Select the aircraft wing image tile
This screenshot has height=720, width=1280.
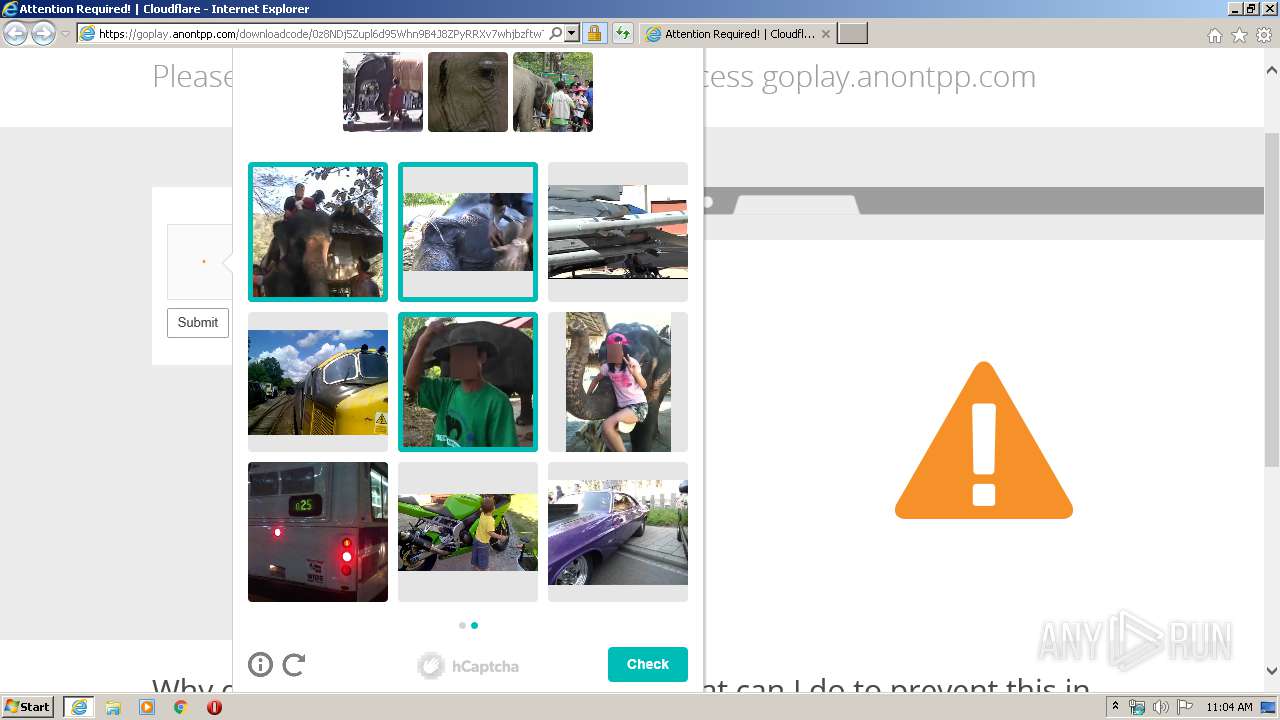[618, 232]
